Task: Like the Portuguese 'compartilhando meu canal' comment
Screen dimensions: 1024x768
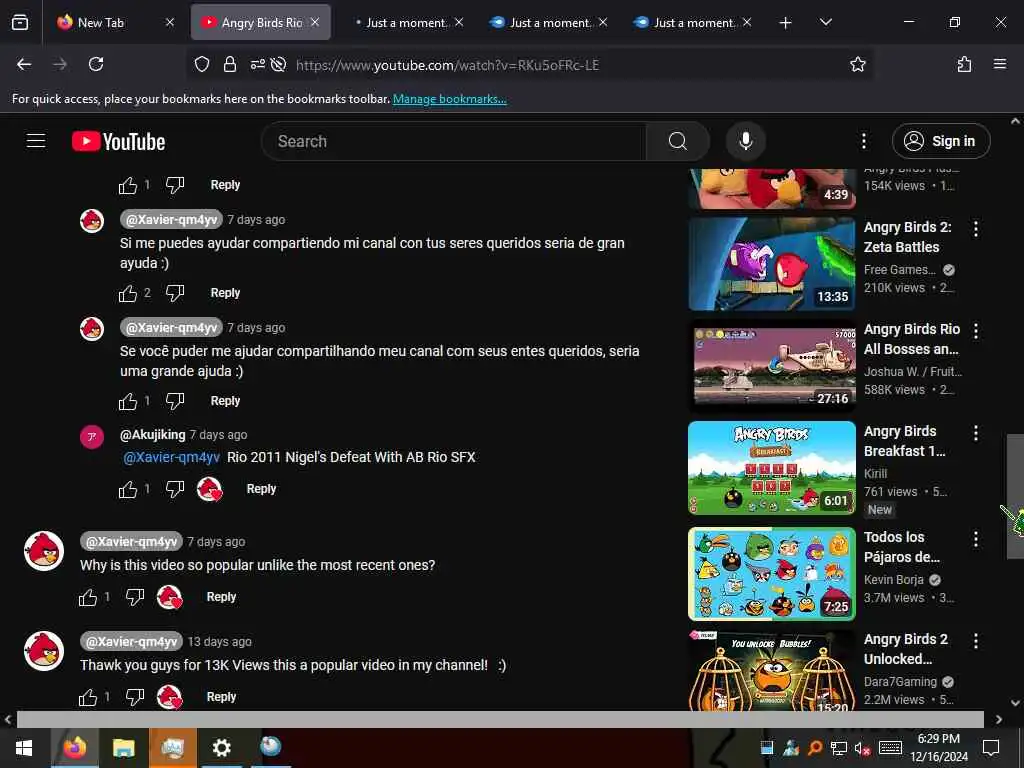Action: [x=127, y=401]
